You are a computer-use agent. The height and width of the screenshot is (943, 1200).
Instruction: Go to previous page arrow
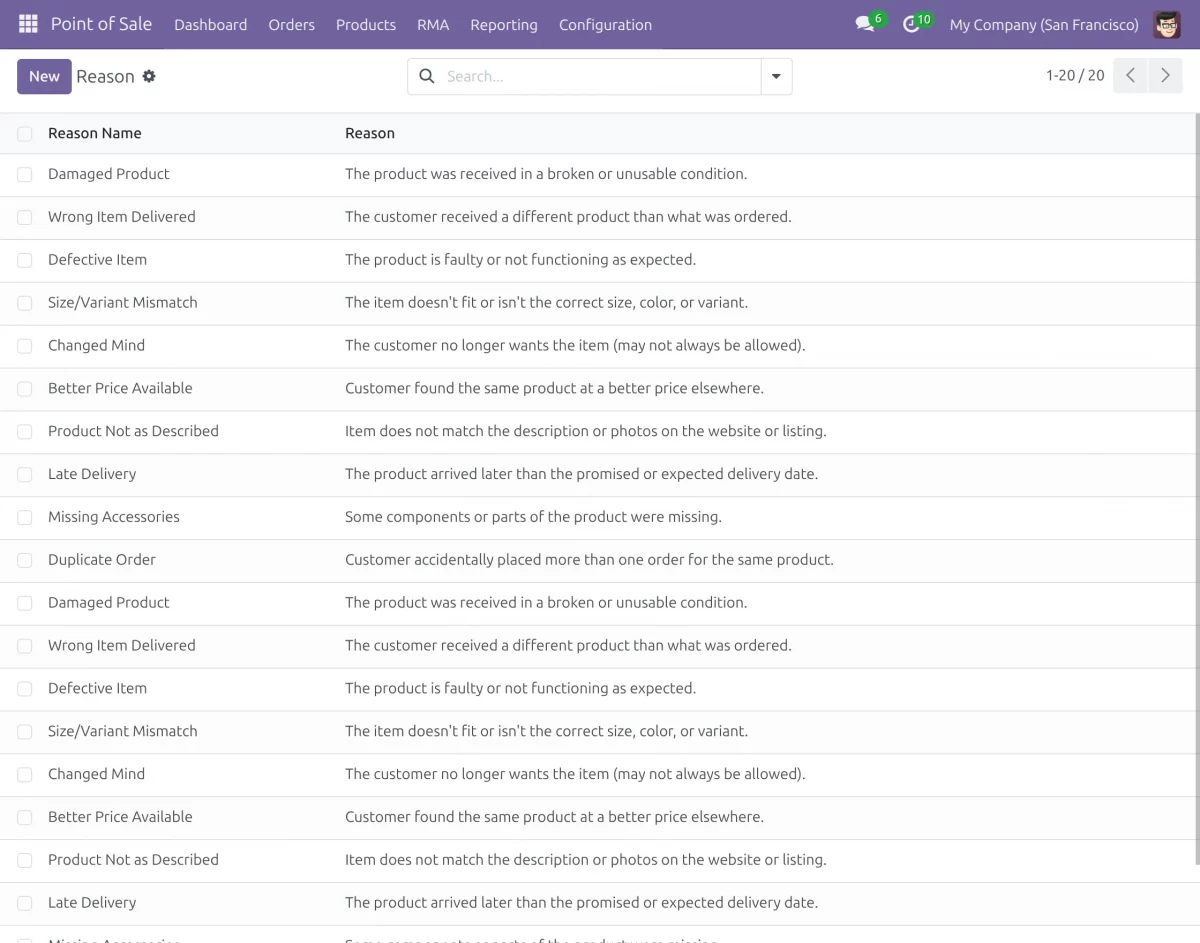coord(1130,76)
